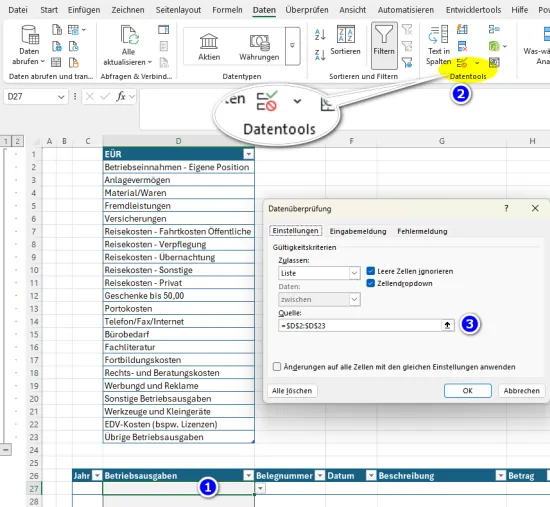Click the Quelle source input field

pyautogui.click(x=360, y=325)
